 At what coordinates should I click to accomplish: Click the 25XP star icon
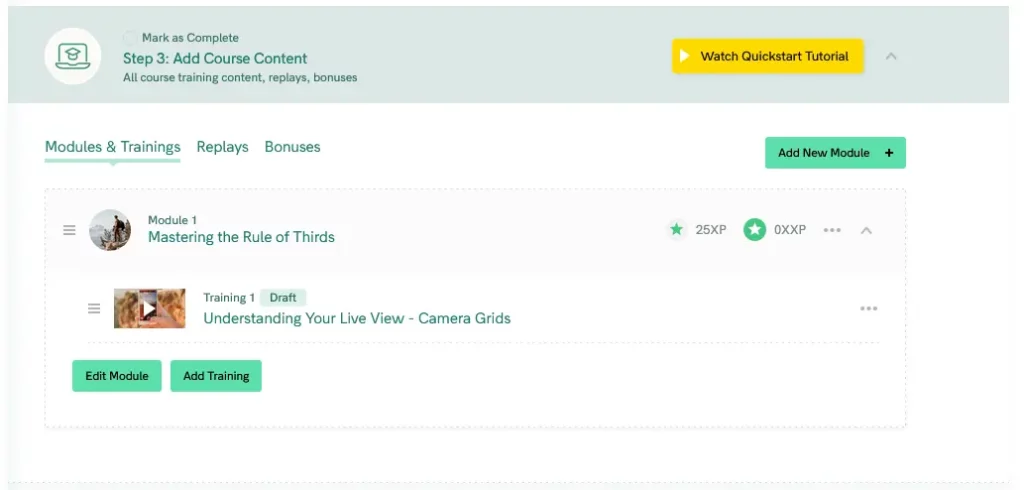677,229
